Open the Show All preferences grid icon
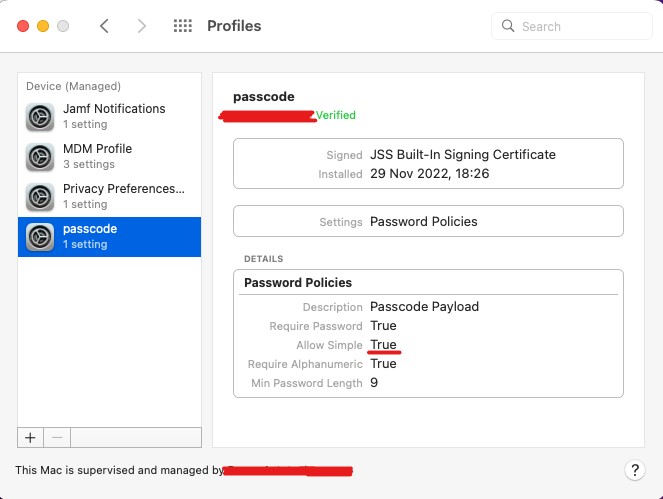 pos(183,26)
